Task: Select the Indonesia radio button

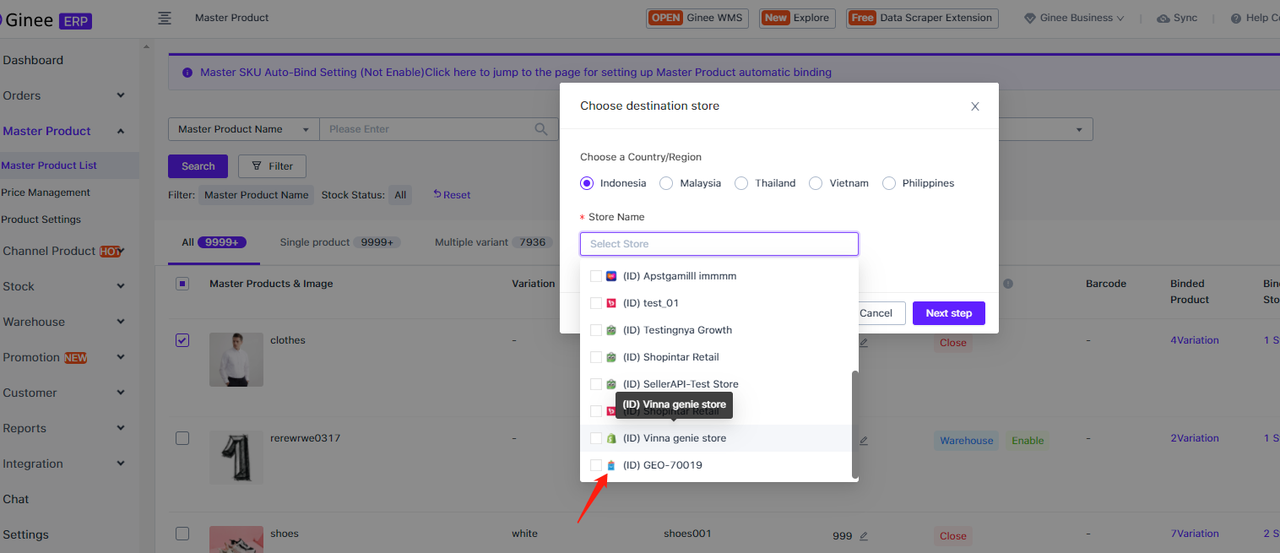Action: pos(587,183)
